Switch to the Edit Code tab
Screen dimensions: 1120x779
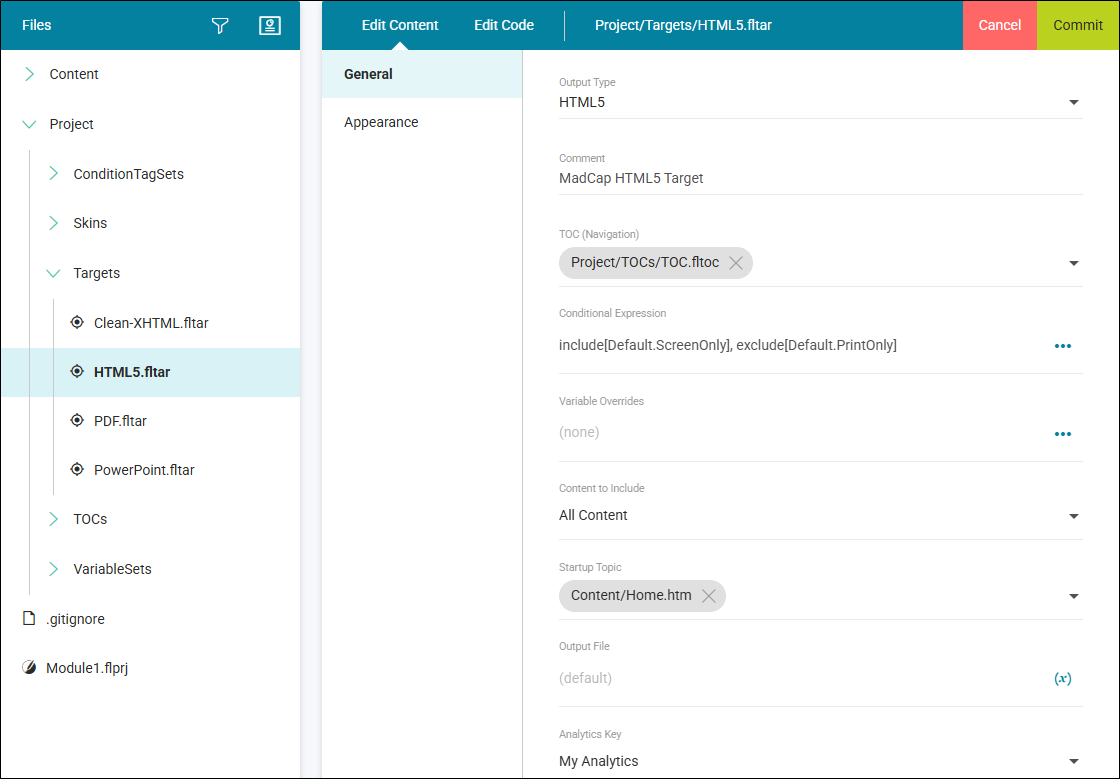pos(504,25)
